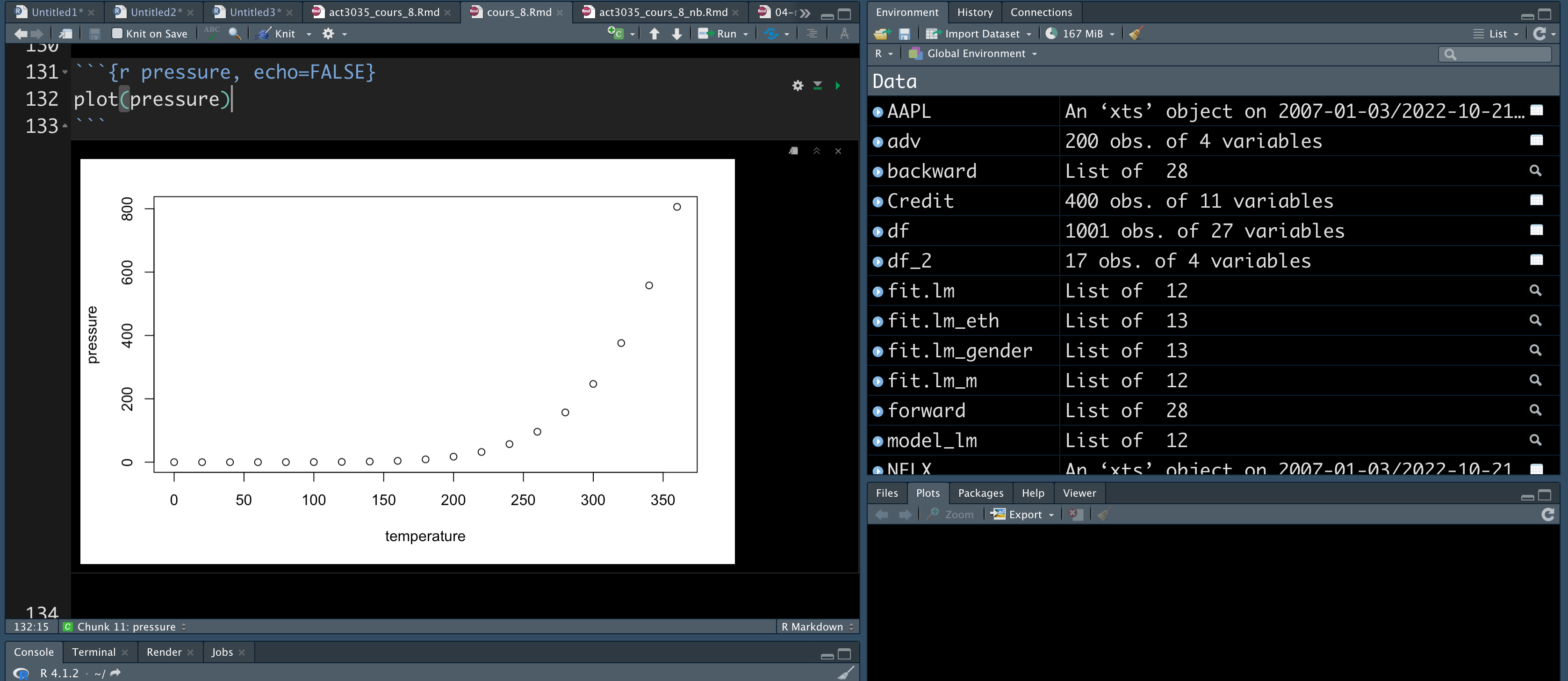Show the document outline
1568x681 pixels.
pos(812,34)
